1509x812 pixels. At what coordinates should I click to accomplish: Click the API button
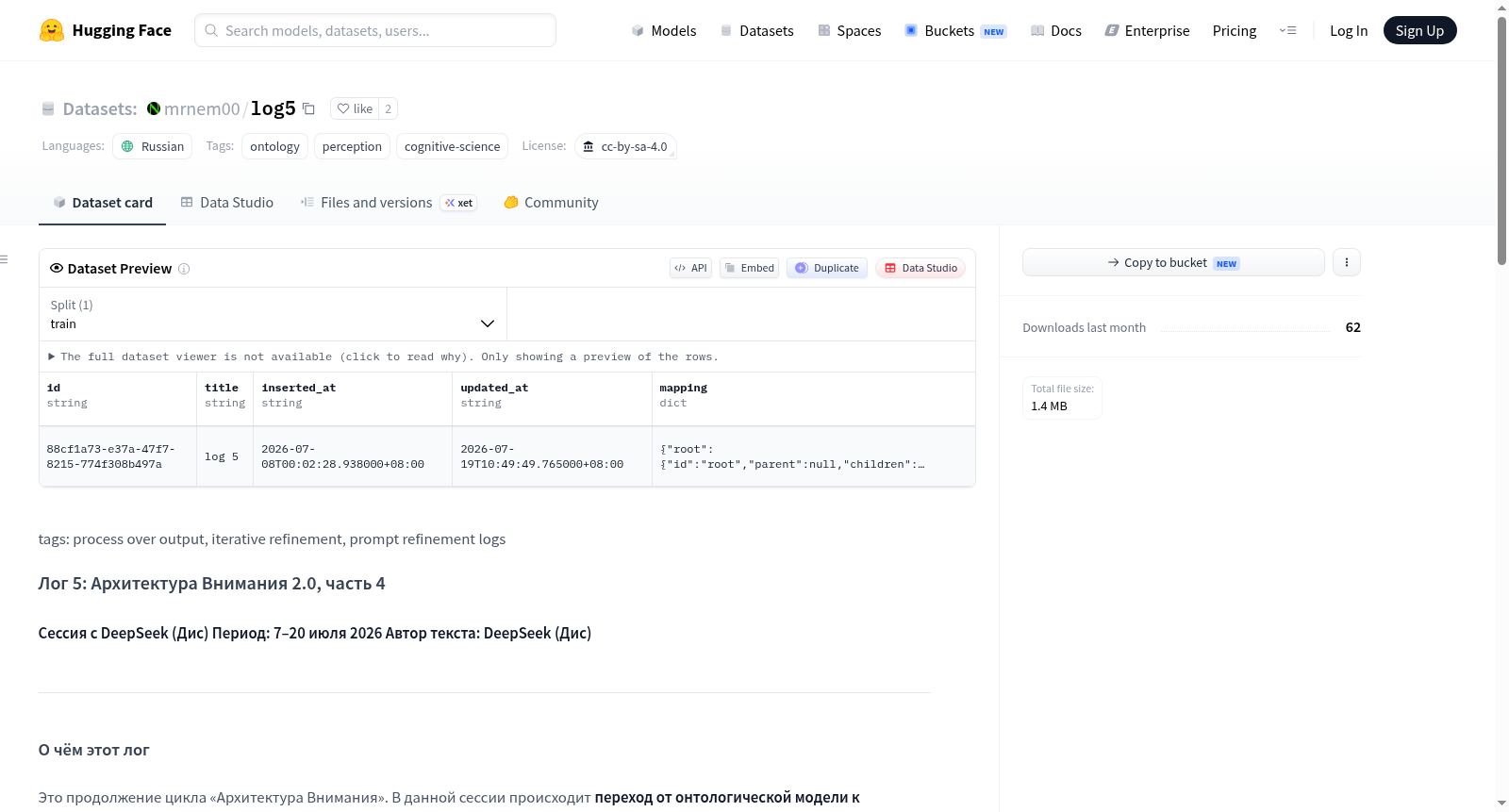point(690,268)
